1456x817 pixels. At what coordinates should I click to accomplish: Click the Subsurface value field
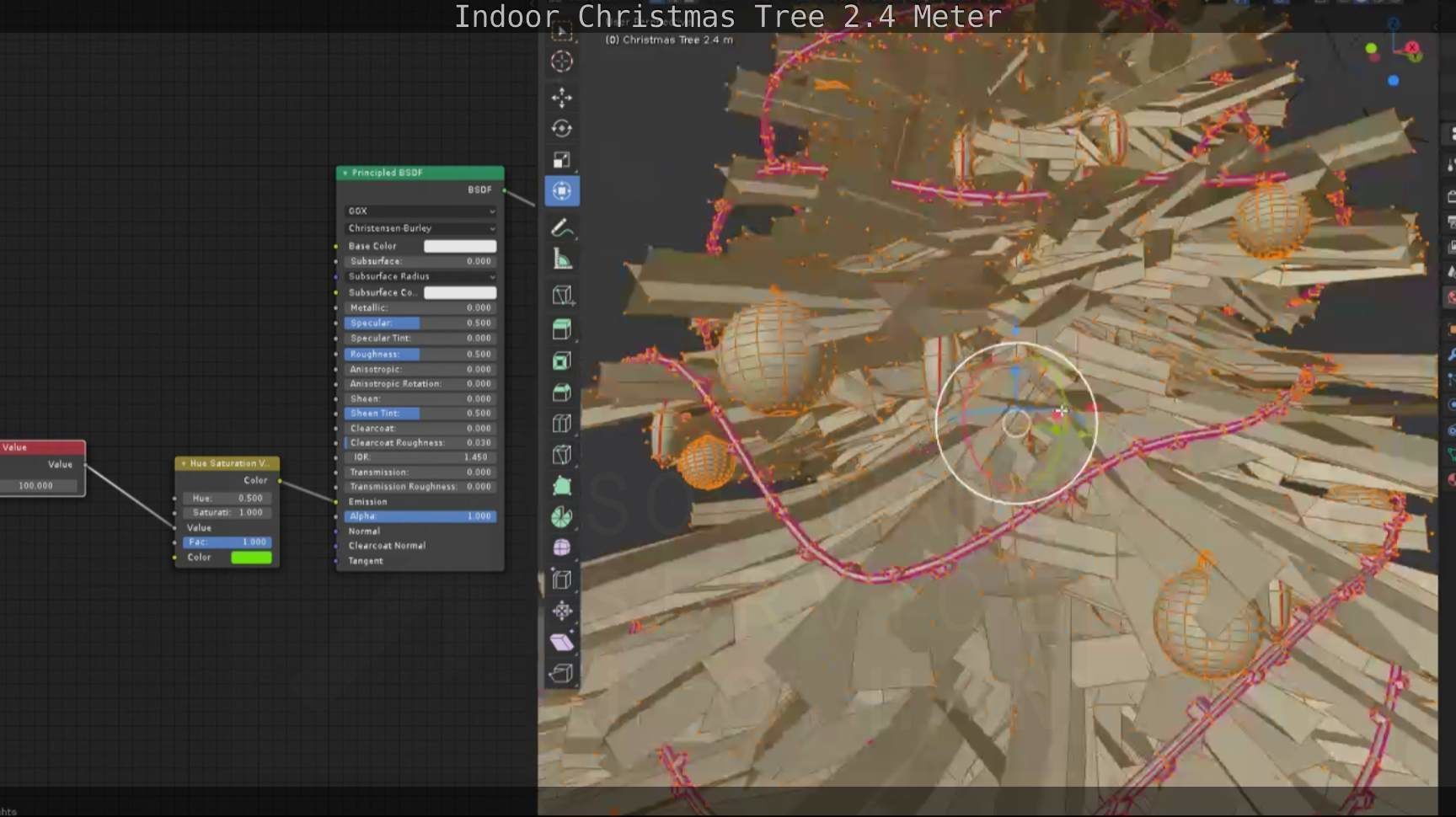(x=420, y=261)
